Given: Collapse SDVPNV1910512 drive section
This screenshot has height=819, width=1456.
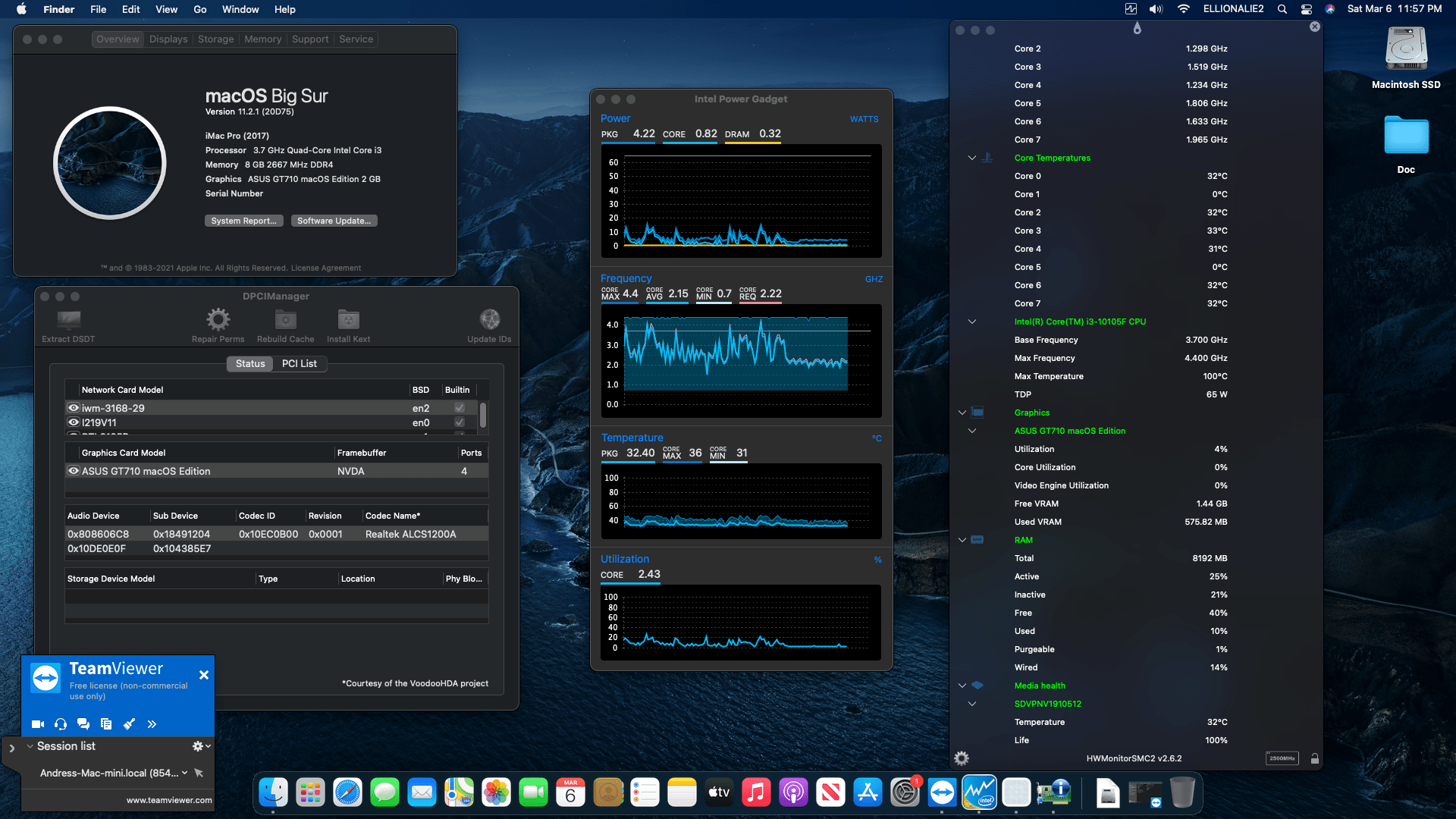Looking at the screenshot, I should pyautogui.click(x=972, y=704).
